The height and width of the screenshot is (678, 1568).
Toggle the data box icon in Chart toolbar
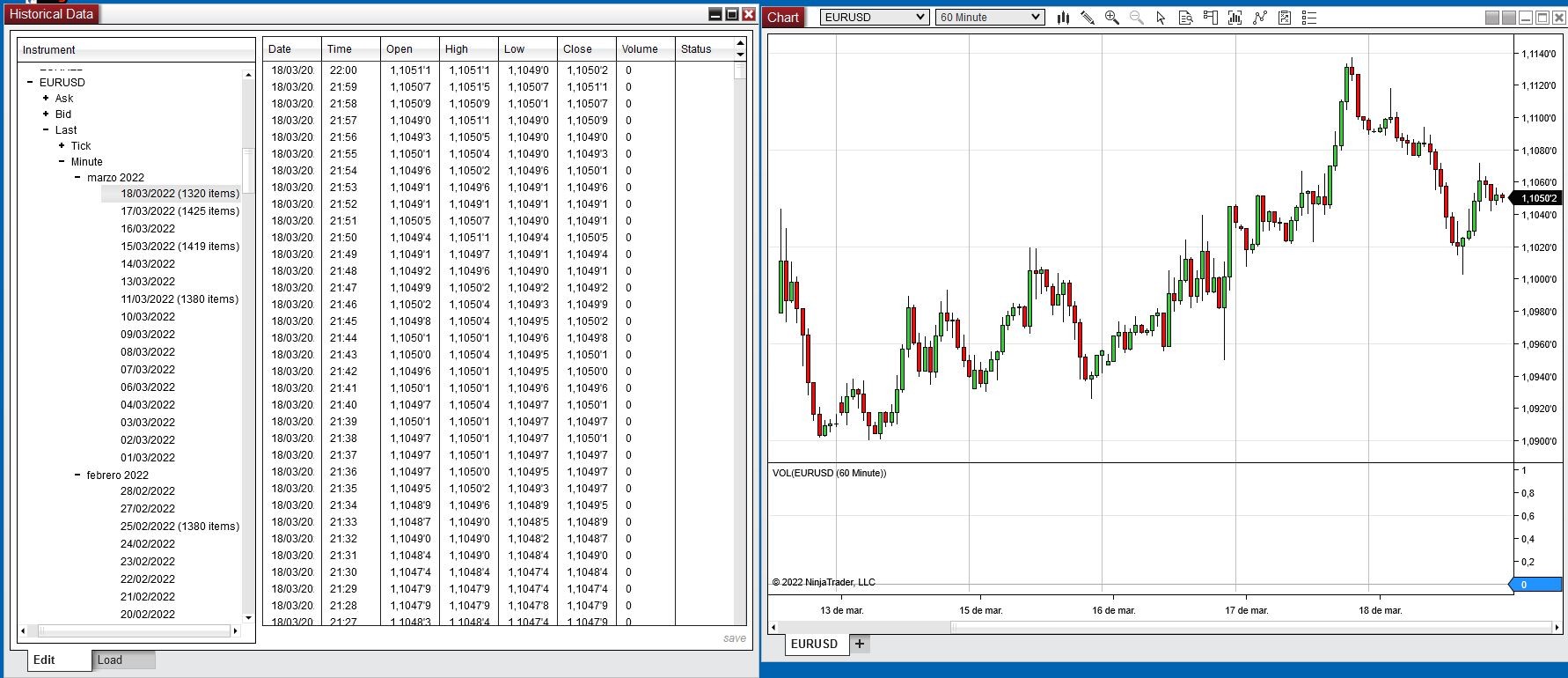click(1185, 18)
